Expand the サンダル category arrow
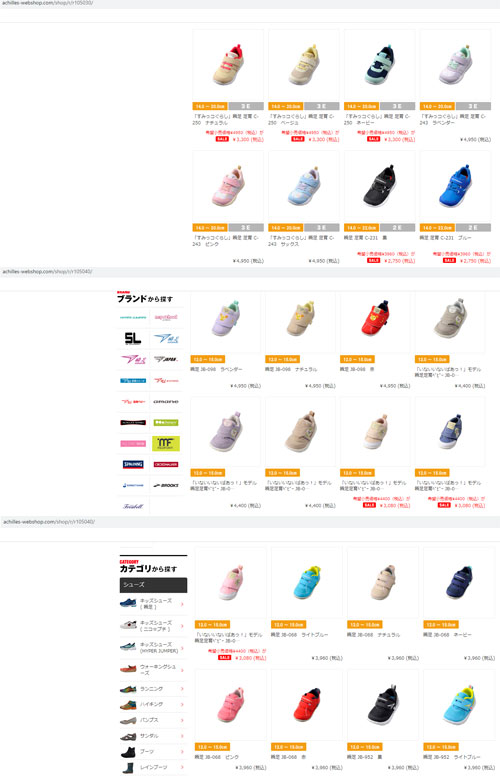Screen dimensions: 500x776 point(182,736)
